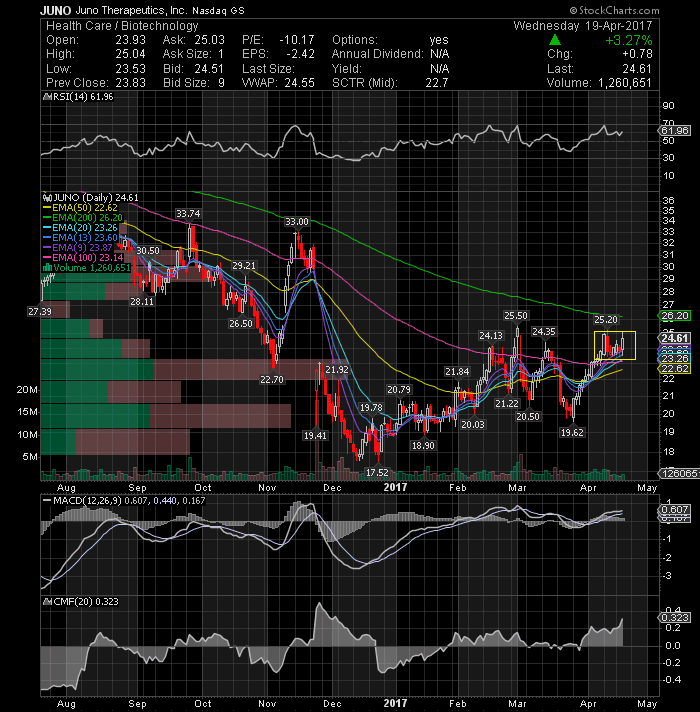The height and width of the screenshot is (712, 700).
Task: Select the JUNO ticker symbol in header
Action: (55, 10)
